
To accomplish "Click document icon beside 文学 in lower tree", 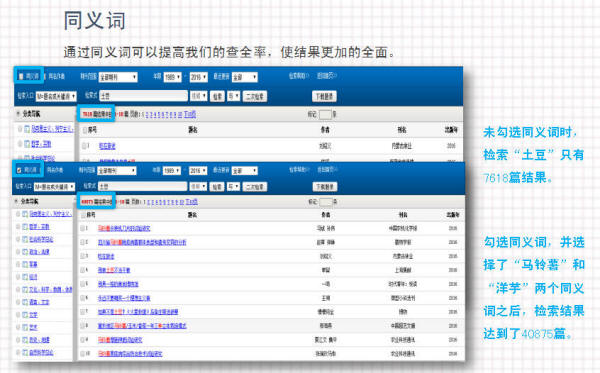I will click(25, 315).
